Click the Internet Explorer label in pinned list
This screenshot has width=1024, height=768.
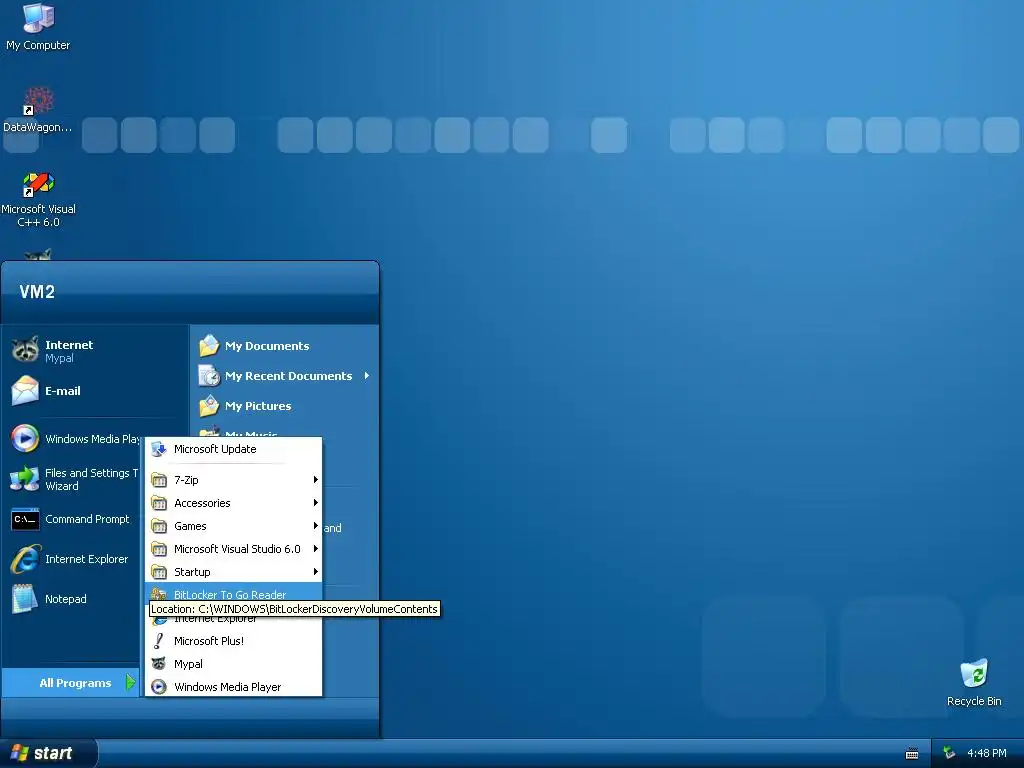(x=86, y=559)
